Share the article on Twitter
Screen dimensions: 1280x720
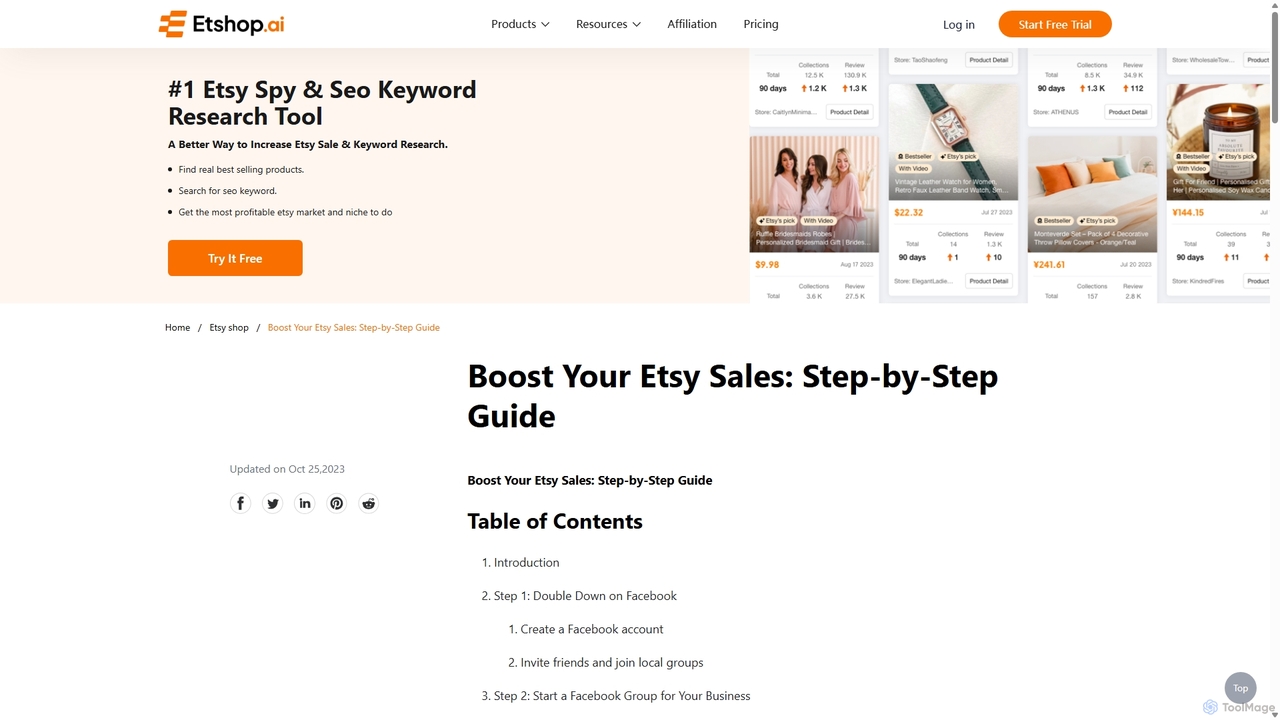point(272,503)
